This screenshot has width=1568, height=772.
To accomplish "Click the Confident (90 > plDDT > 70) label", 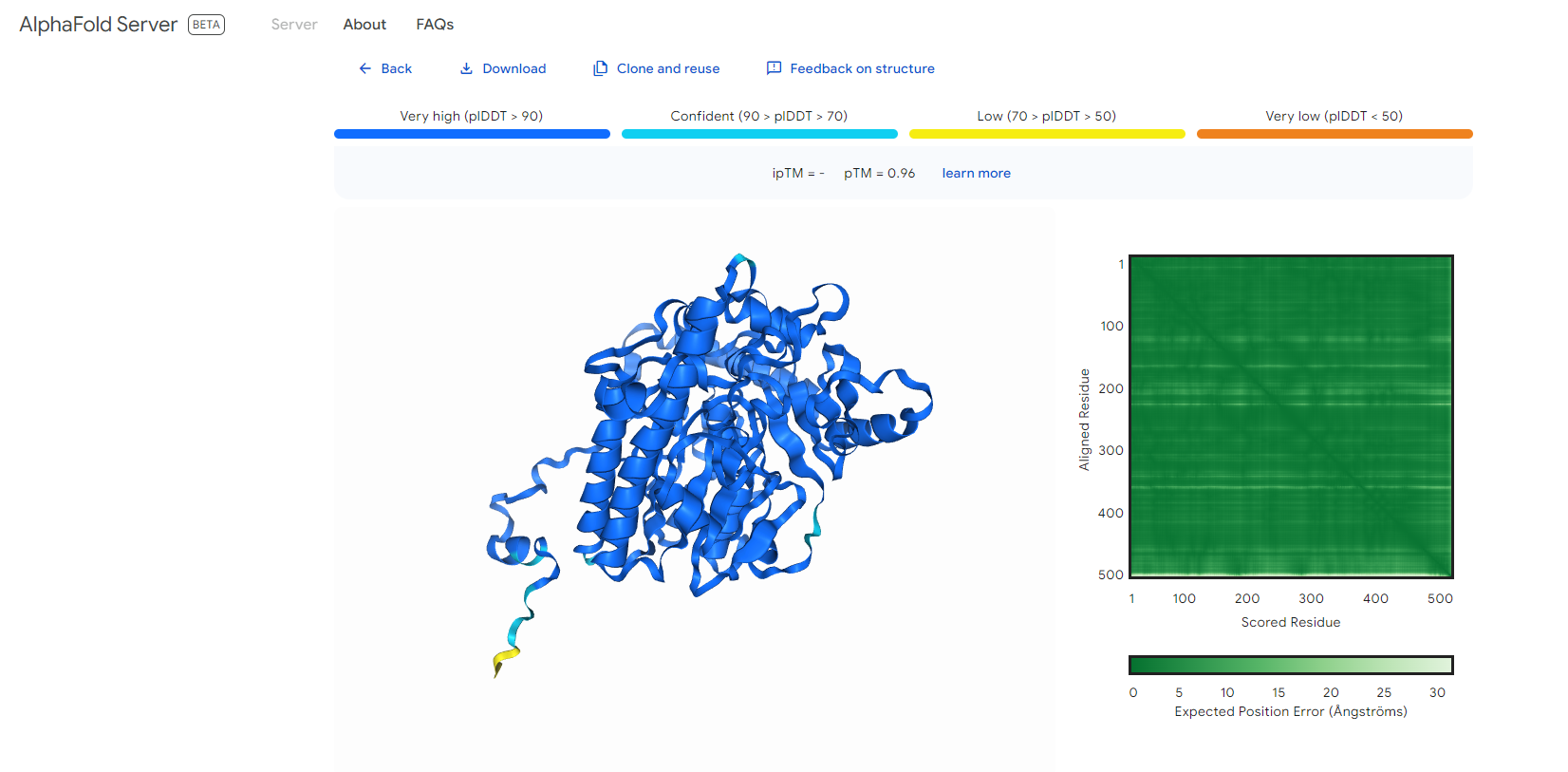I will 758,116.
